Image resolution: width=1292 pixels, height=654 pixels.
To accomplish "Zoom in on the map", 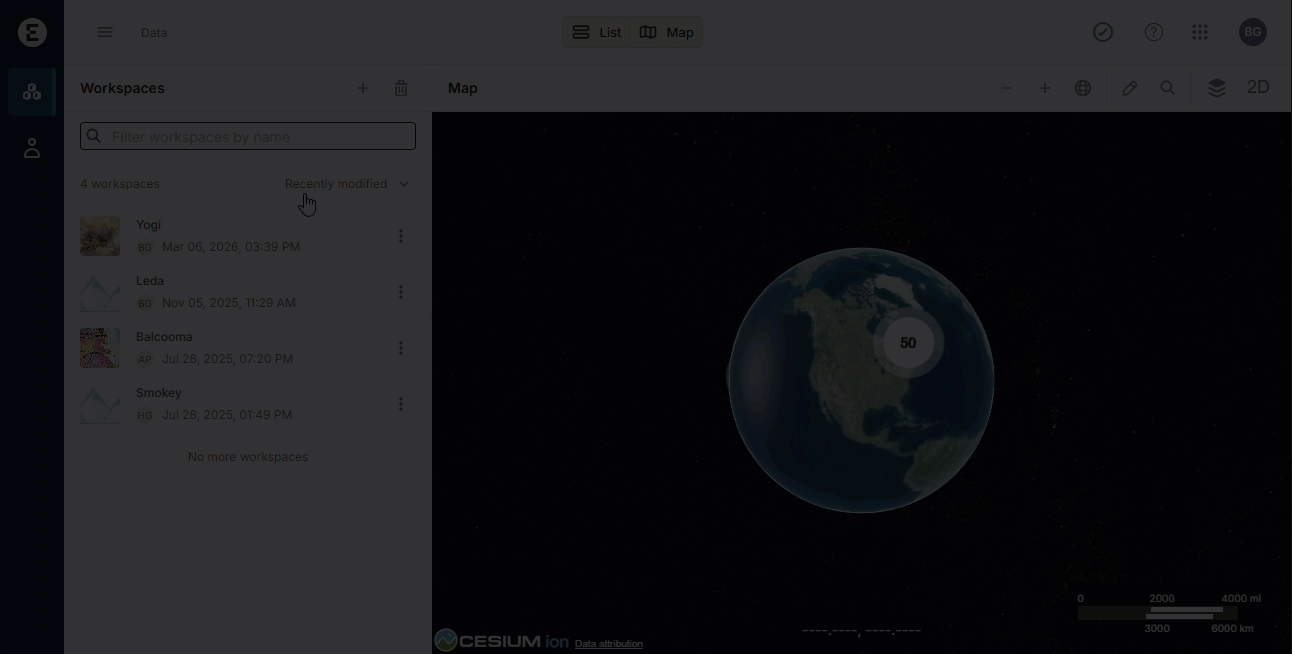I will [x=1045, y=88].
